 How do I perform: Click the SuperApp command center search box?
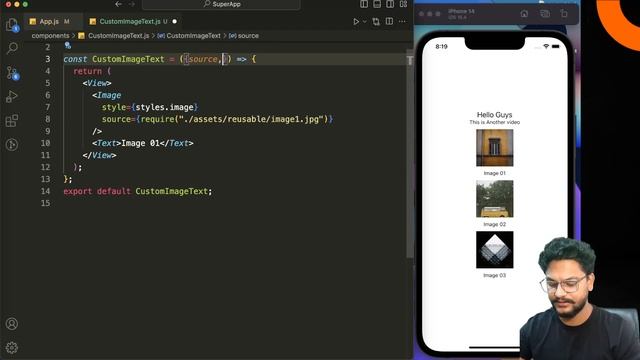tap(221, 4)
